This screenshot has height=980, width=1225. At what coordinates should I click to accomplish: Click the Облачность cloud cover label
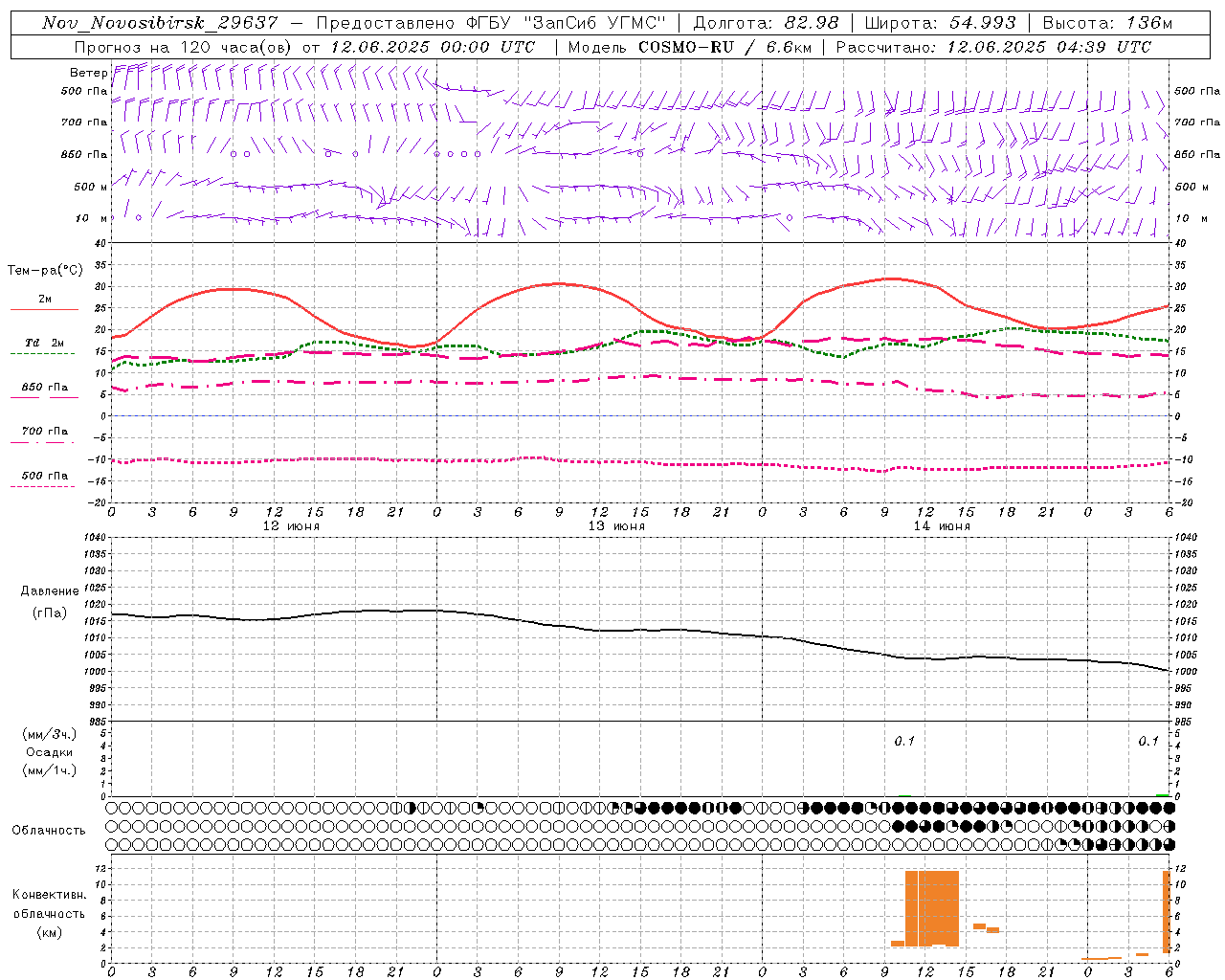coord(49,831)
